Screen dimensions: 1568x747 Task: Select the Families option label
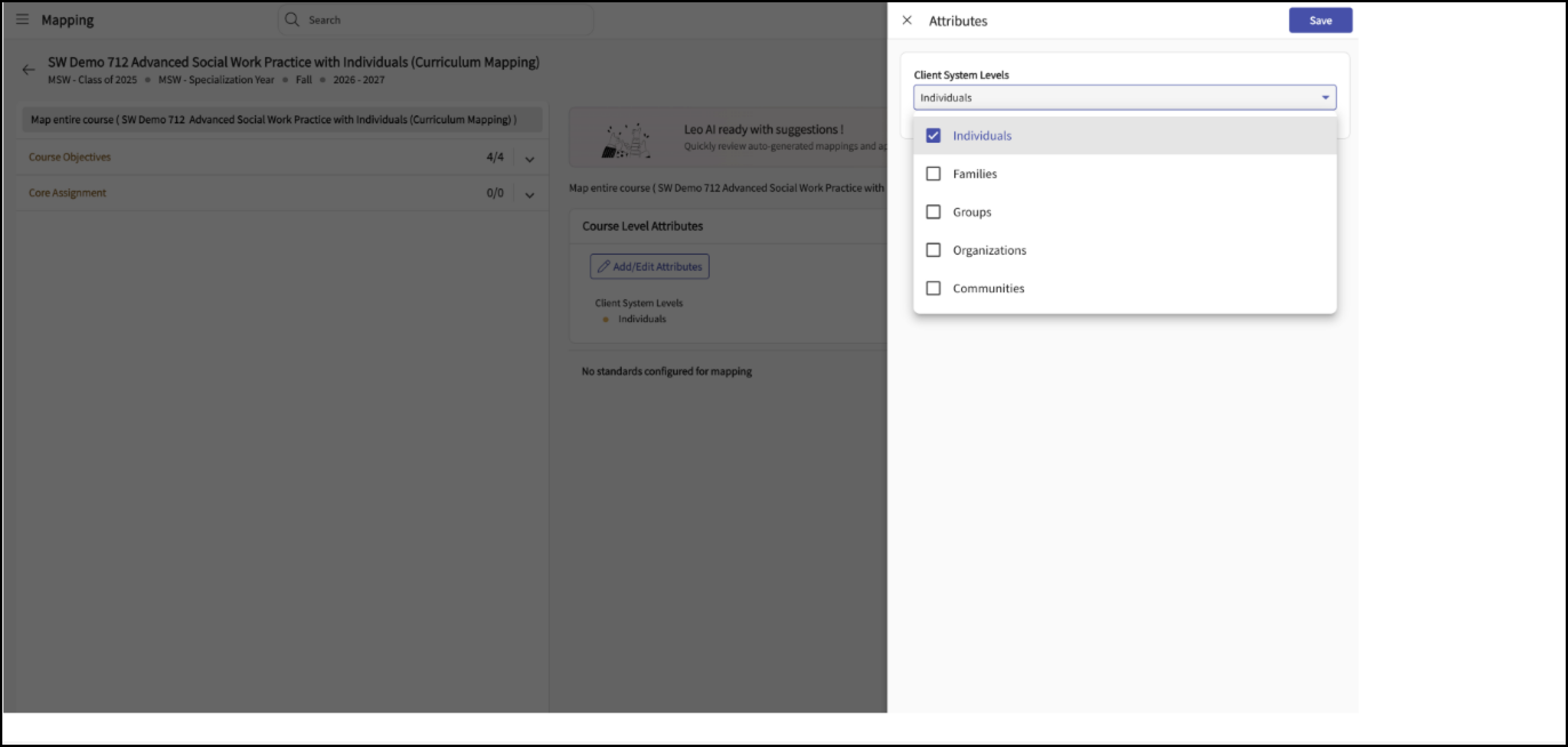974,174
